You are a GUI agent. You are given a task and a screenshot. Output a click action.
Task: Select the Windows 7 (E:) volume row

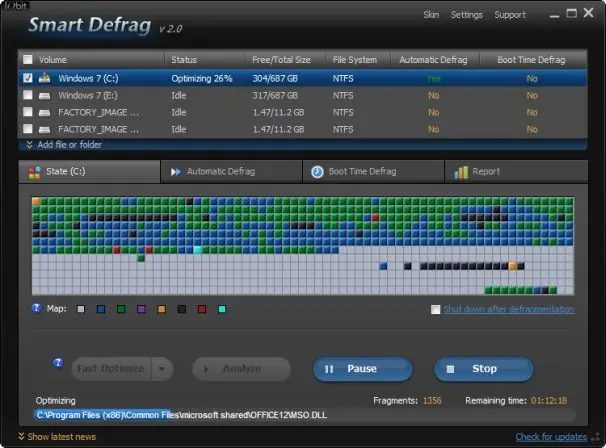[x=303, y=95]
